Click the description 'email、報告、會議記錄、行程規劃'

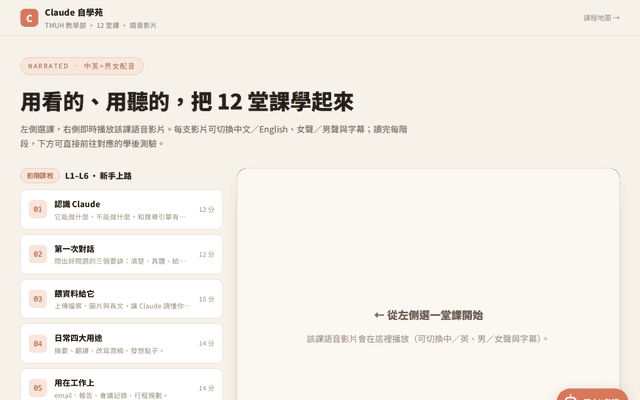(x=111, y=395)
